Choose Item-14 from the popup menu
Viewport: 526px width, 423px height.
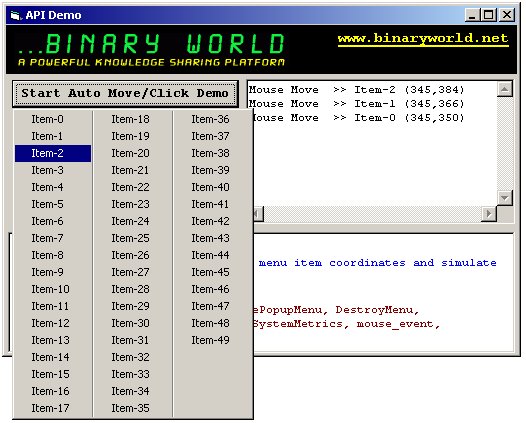(53, 357)
